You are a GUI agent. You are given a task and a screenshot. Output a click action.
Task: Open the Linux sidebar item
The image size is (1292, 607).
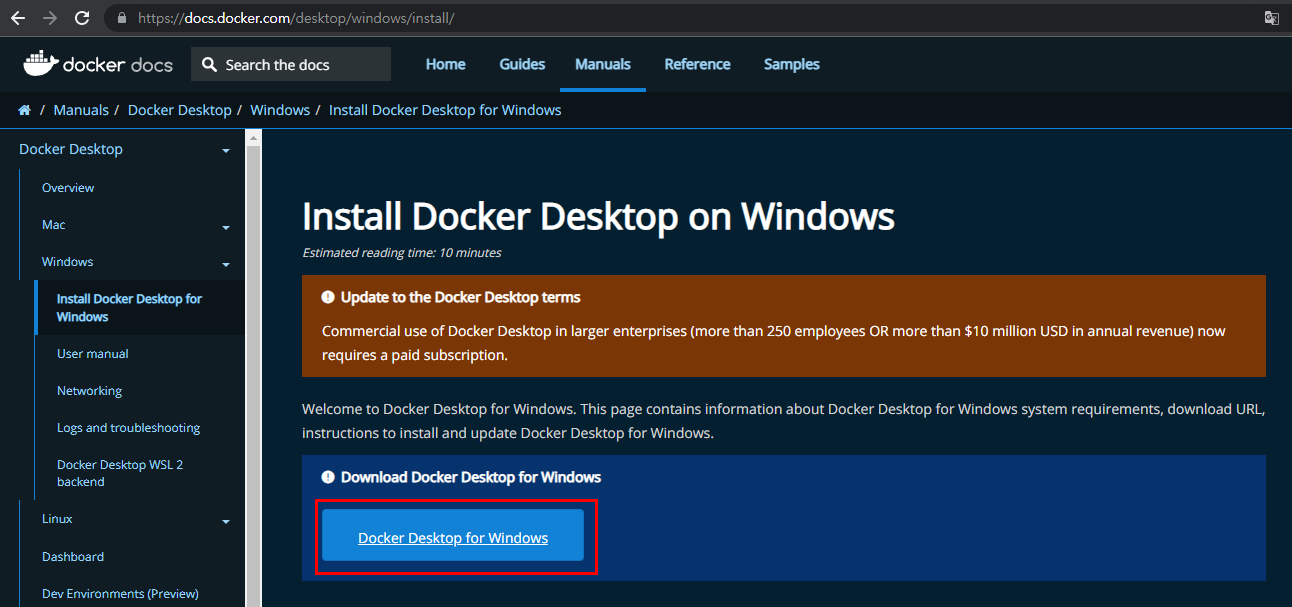click(x=57, y=519)
